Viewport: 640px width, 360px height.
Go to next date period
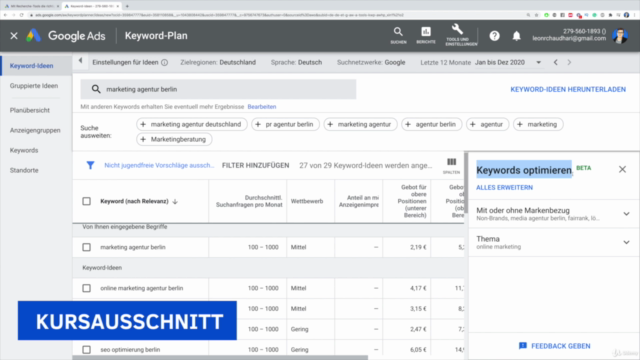(x=569, y=62)
